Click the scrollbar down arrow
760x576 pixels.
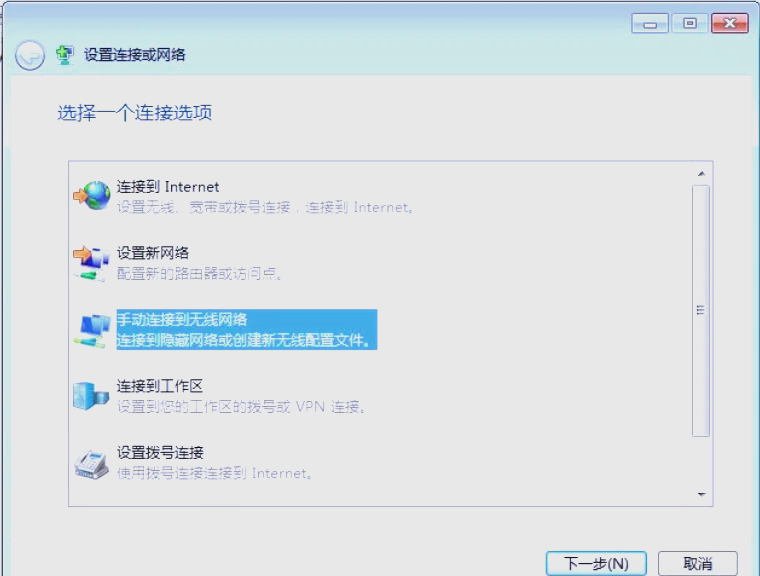(x=701, y=494)
